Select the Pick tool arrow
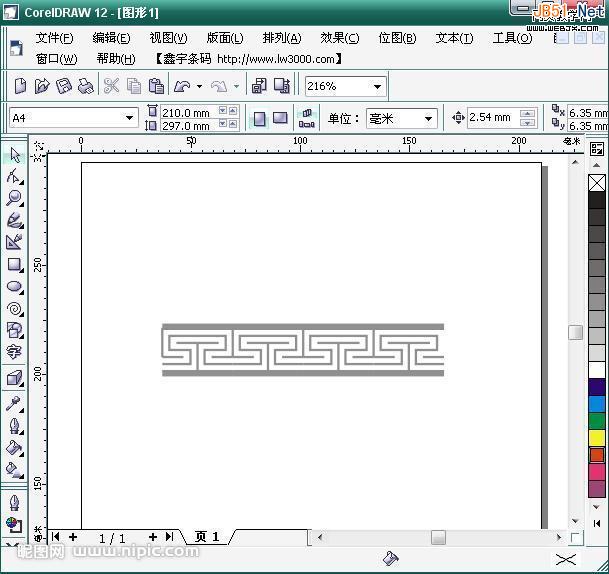 point(15,155)
